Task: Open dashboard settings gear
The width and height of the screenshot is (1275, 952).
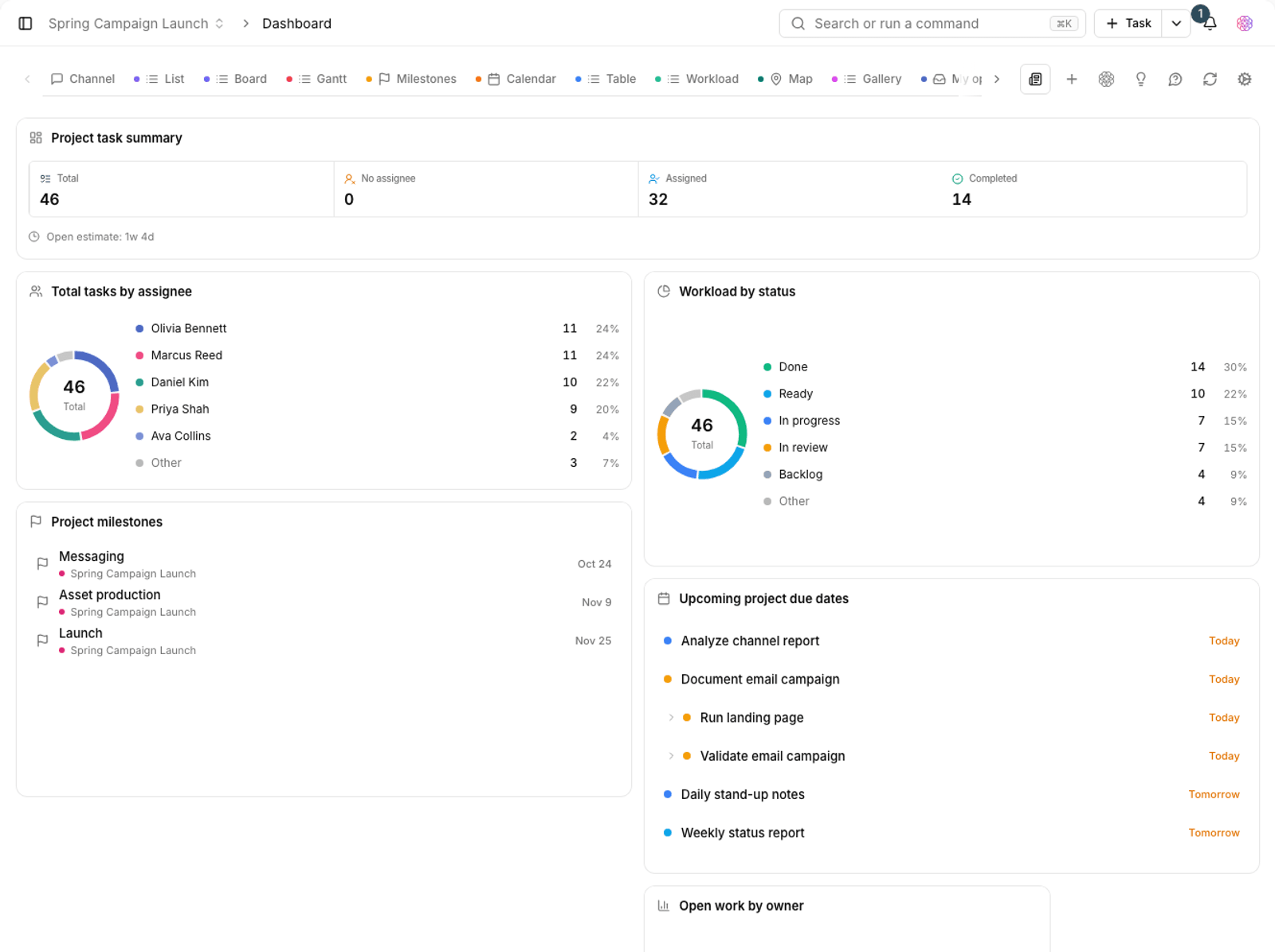Action: pos(1245,79)
